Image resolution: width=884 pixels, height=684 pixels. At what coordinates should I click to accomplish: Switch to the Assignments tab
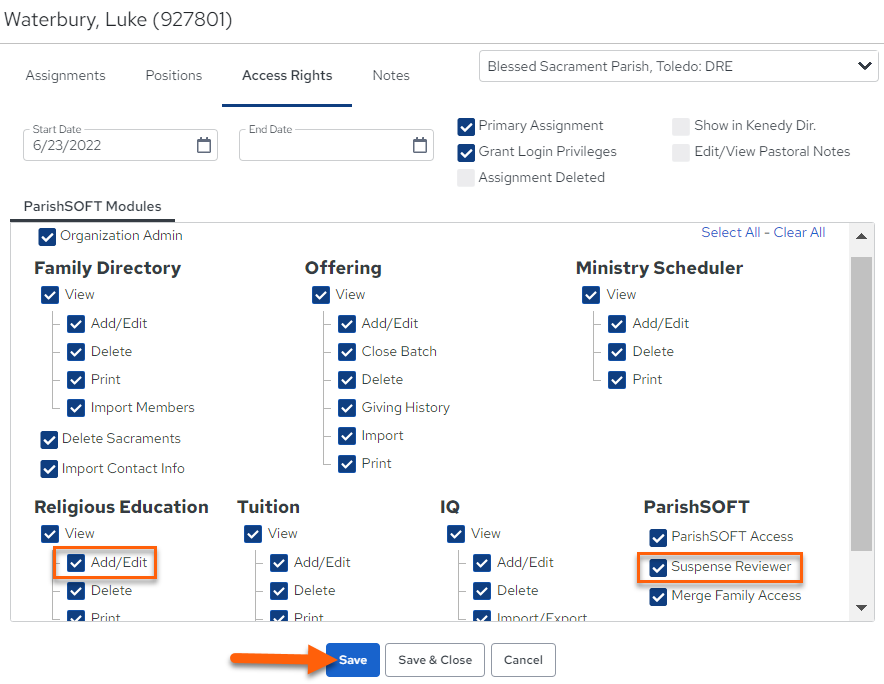coord(65,76)
